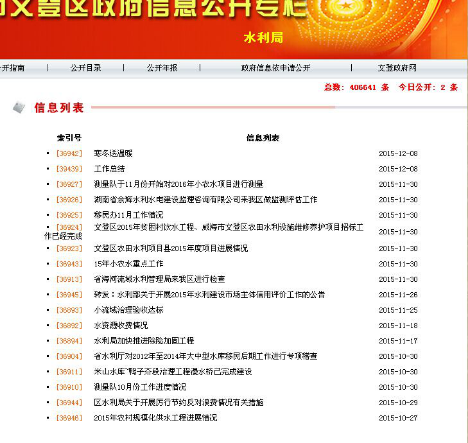Go to 文登政府网 from navigation bar
Image resolution: width=468 pixels, height=443 pixels.
tap(397, 68)
